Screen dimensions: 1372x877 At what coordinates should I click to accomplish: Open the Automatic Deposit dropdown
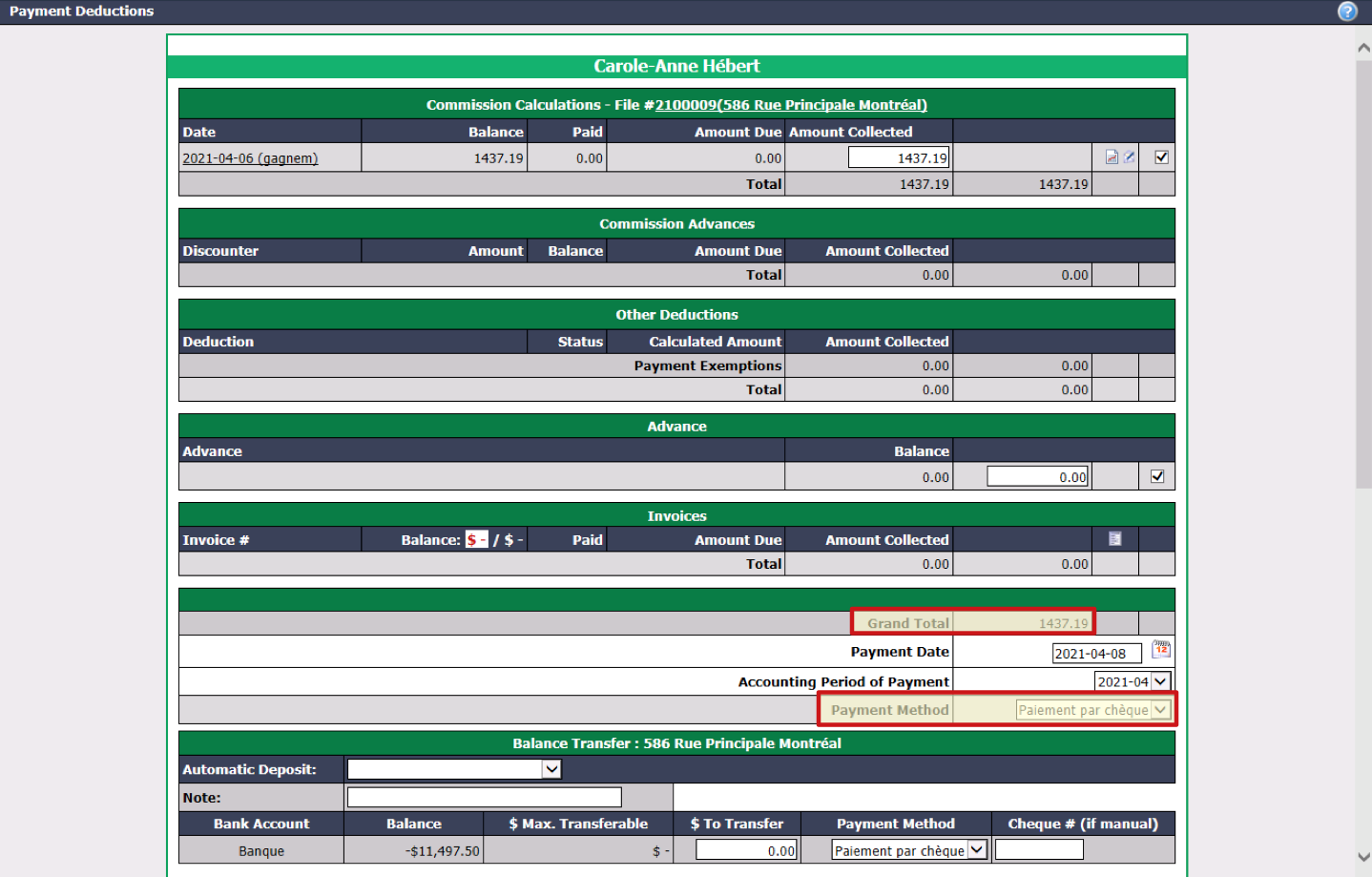point(454,769)
